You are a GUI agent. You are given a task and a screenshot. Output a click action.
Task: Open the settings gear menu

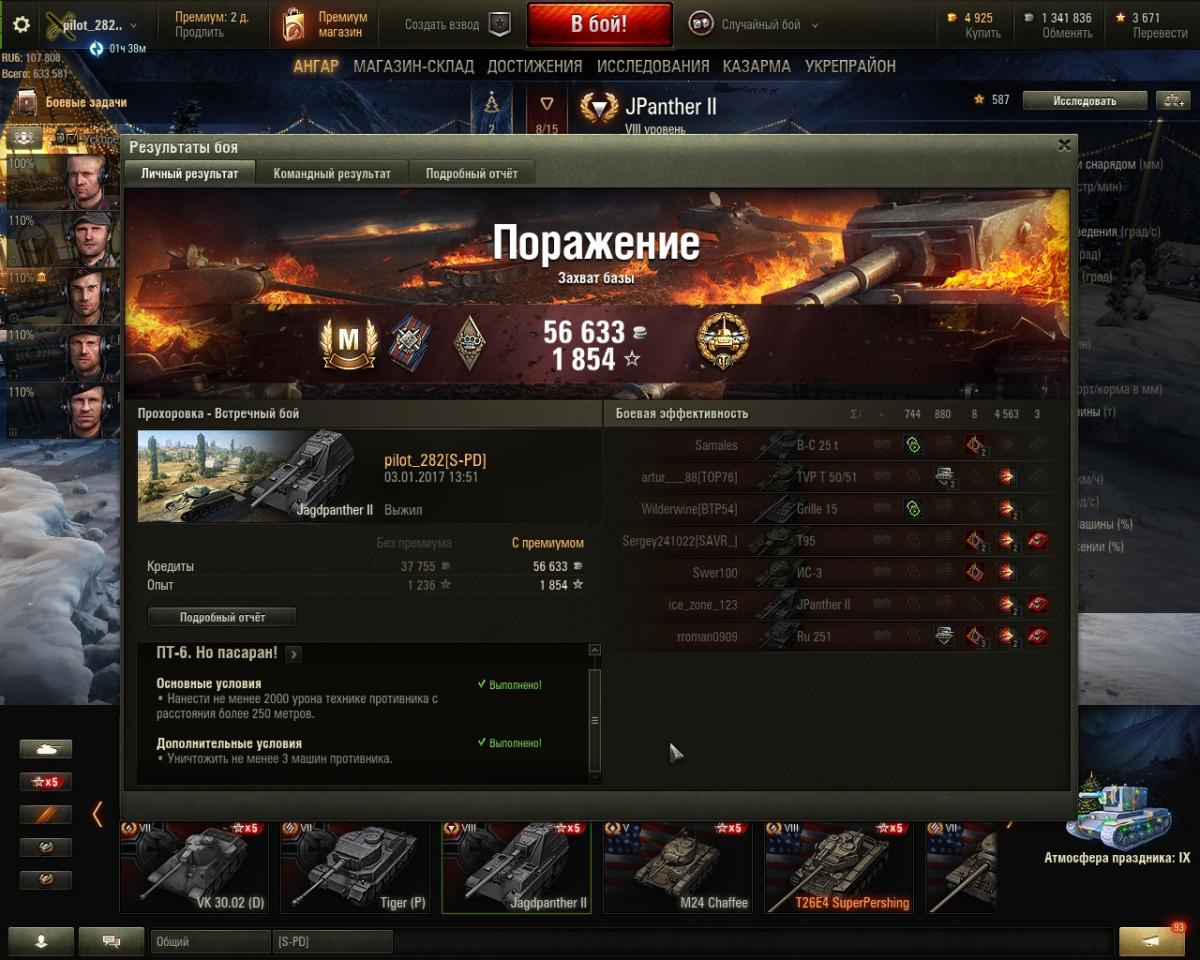click(21, 24)
